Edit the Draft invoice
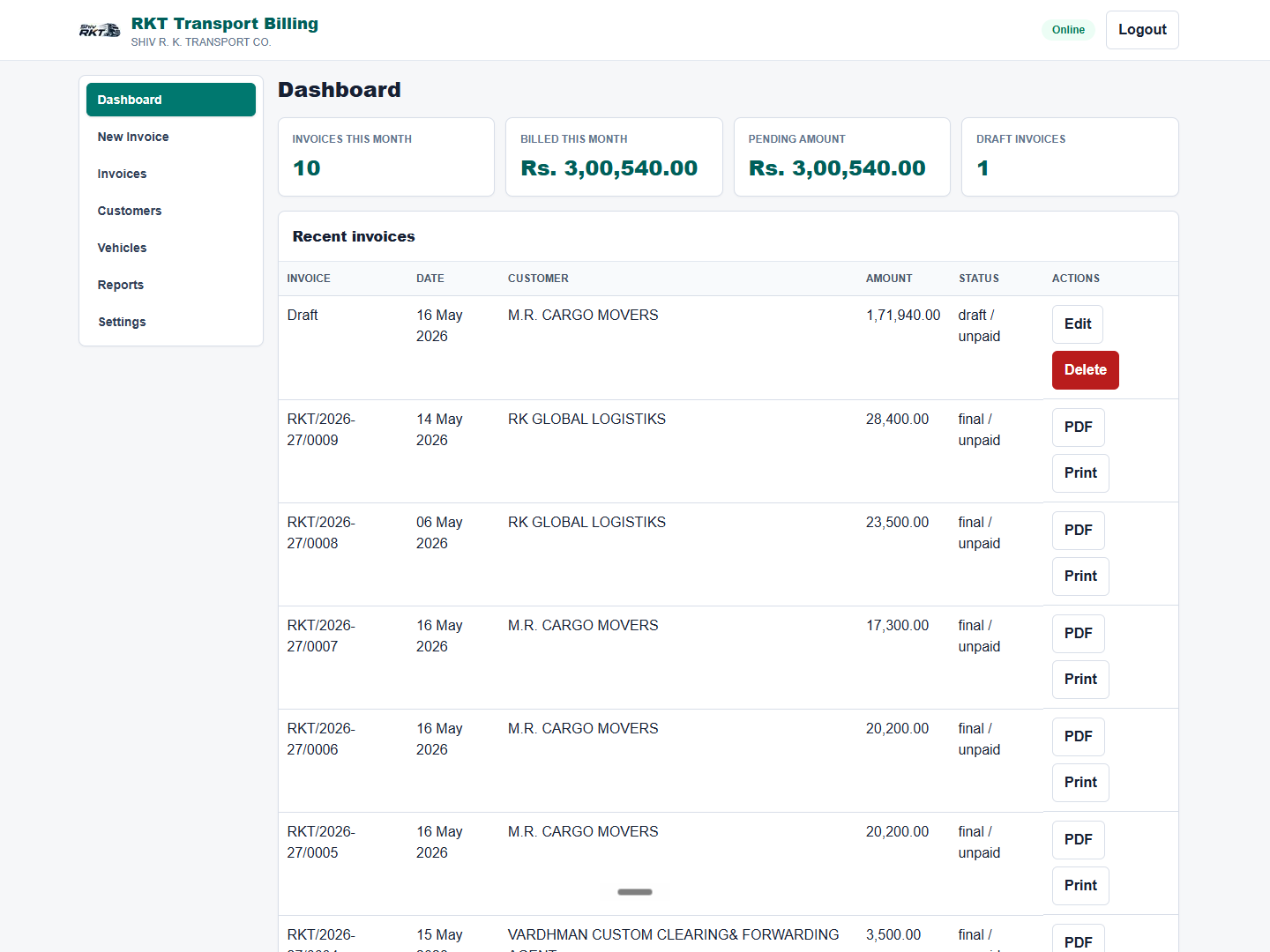This screenshot has height=952, width=1270. pos(1078,324)
